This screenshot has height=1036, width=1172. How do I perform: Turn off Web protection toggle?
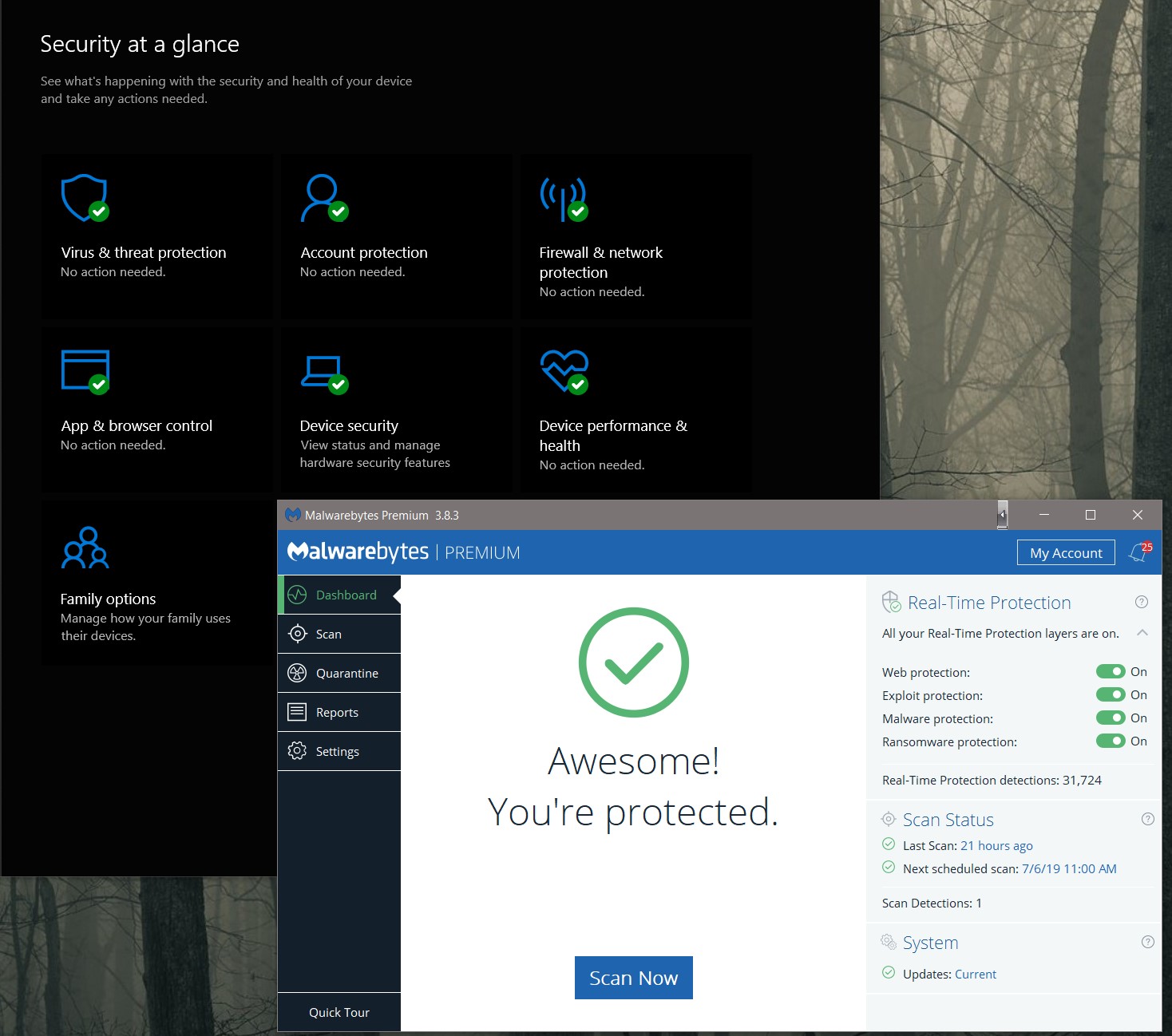1111,672
